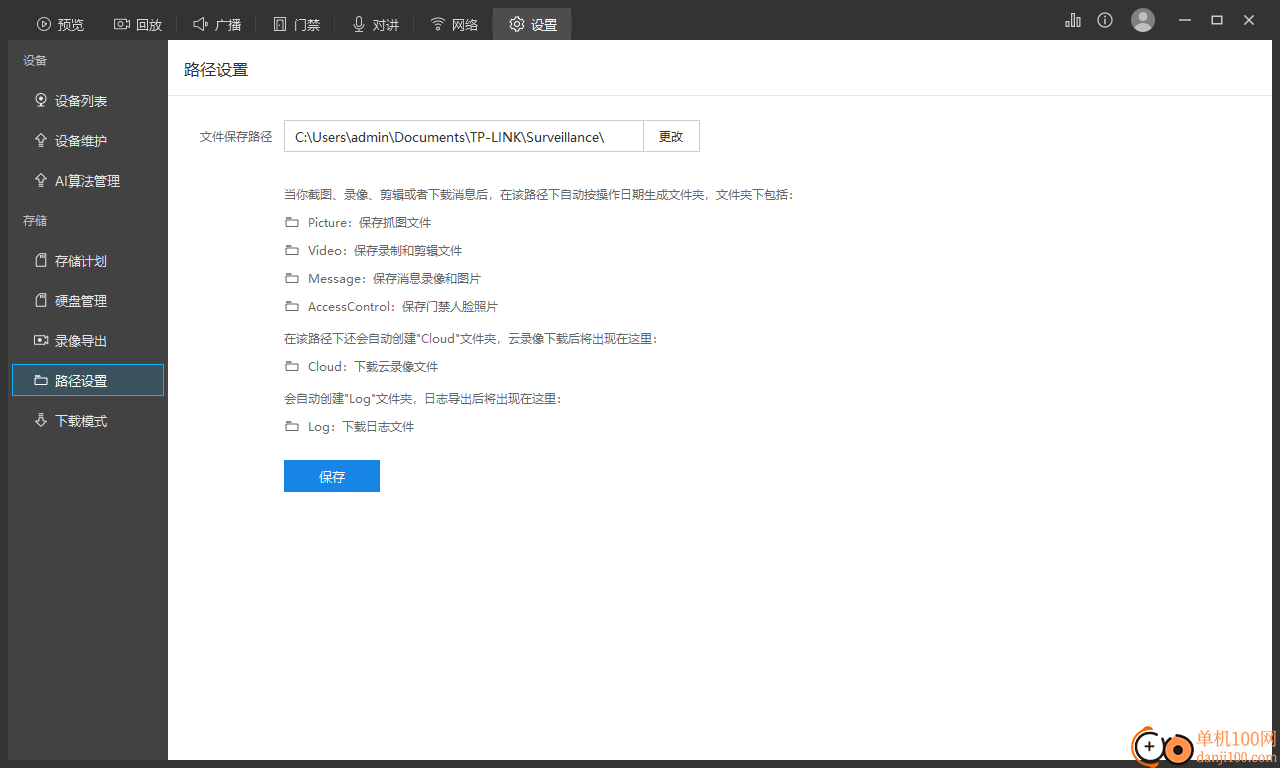Minimize the application window
Viewport: 1280px width, 768px height.
click(1185, 20)
